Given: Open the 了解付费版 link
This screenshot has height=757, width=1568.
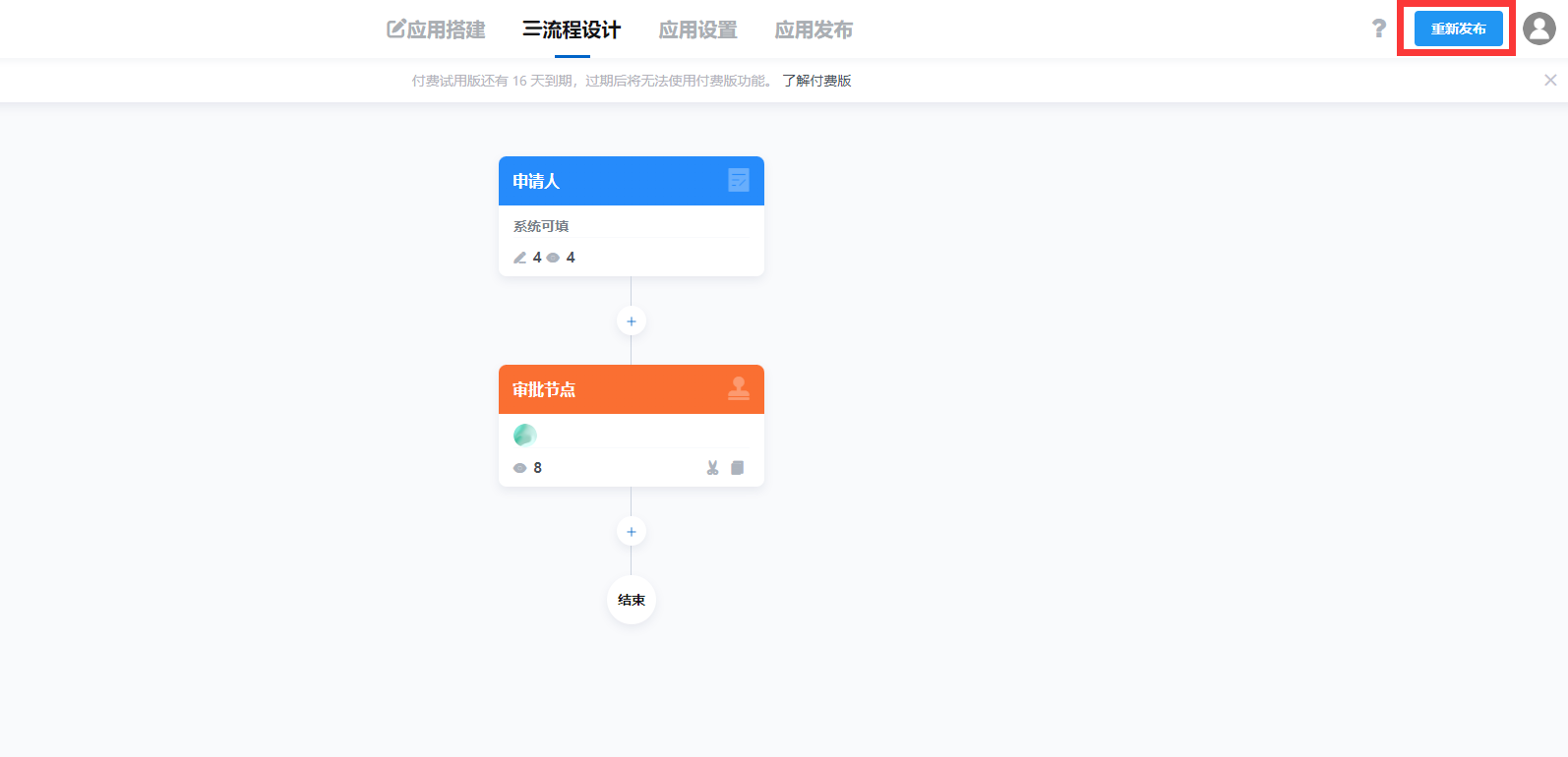Looking at the screenshot, I should point(816,81).
